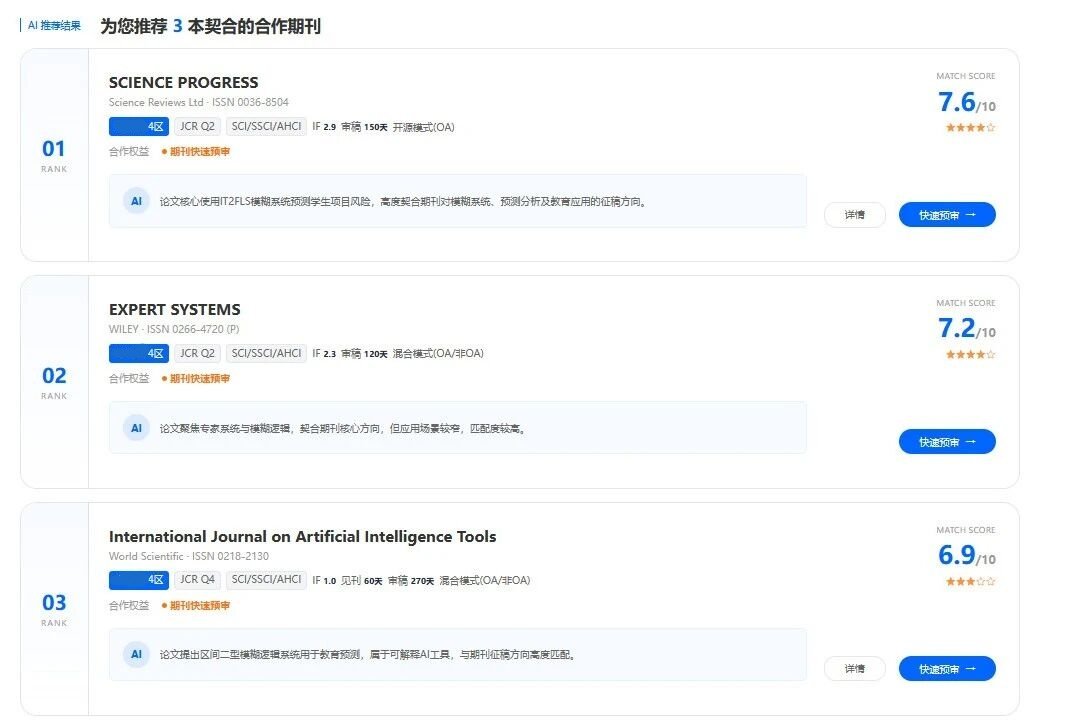
Task: Click SCI/SSCI/AHCI tag on SCIENCE PROGRESS
Action: (x=266, y=126)
